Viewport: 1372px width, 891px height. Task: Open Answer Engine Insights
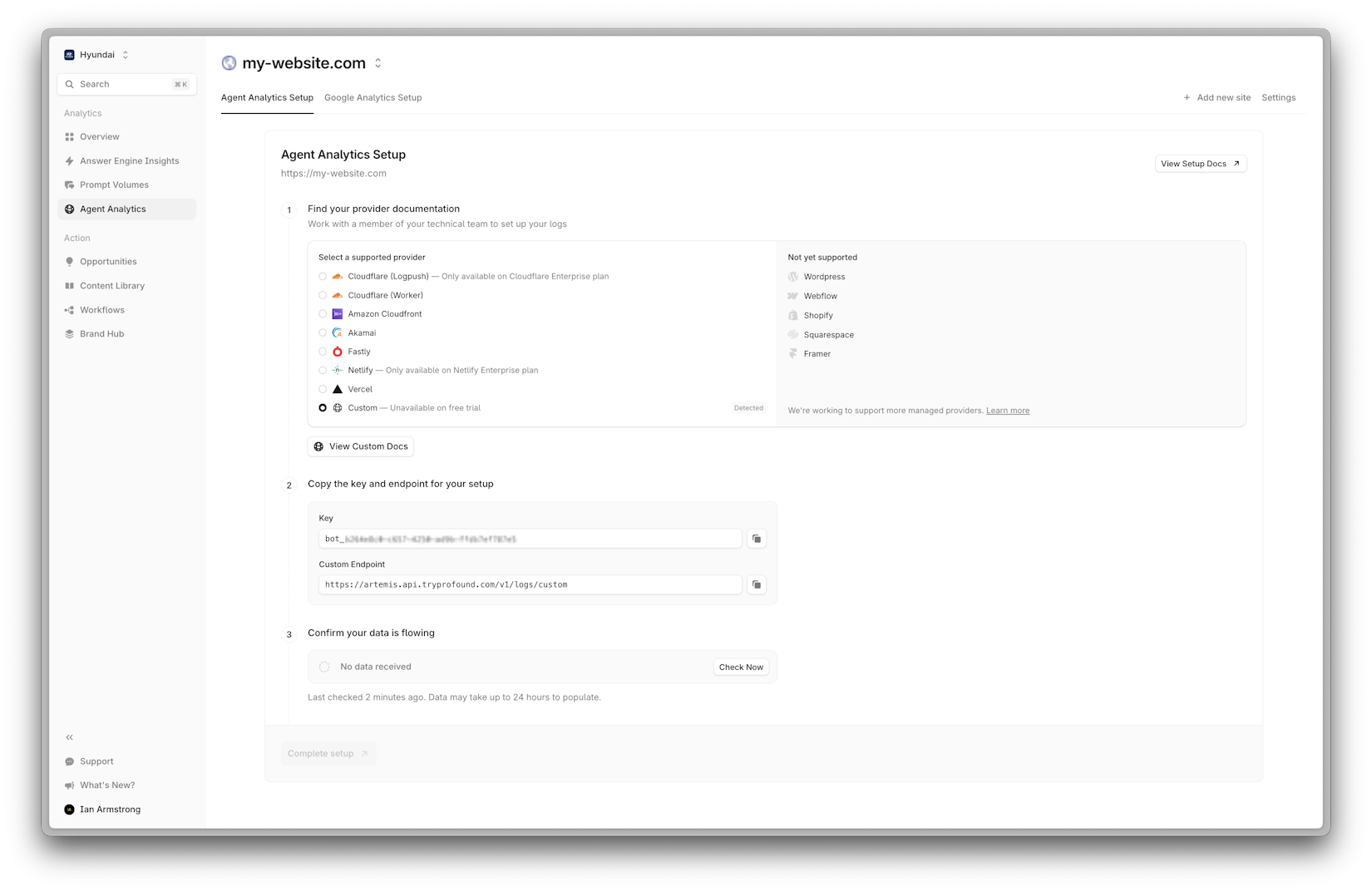pyautogui.click(x=129, y=160)
